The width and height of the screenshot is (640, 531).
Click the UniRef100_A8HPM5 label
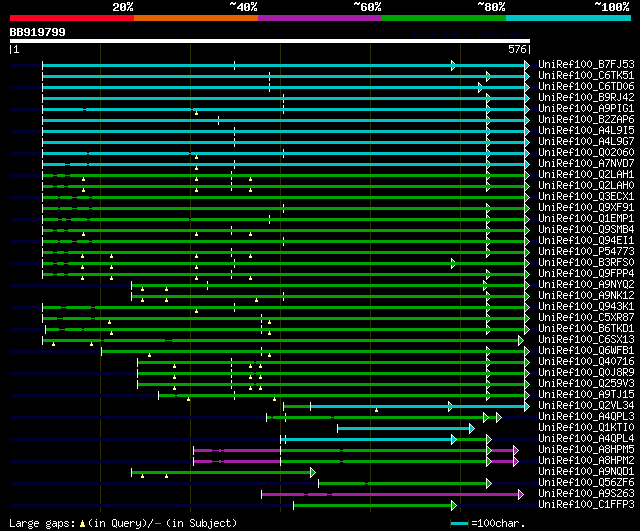tap(586, 450)
